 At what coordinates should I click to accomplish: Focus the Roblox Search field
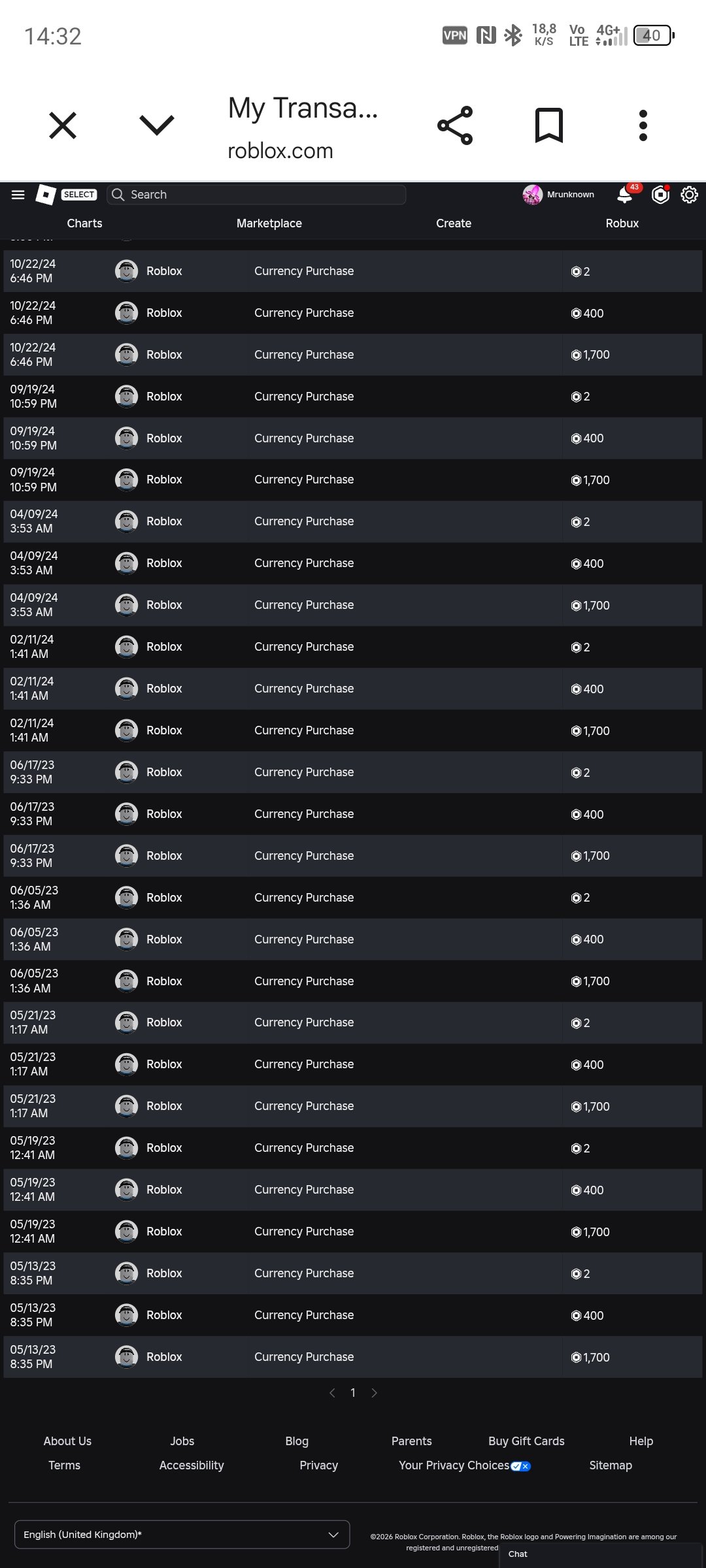click(x=256, y=195)
